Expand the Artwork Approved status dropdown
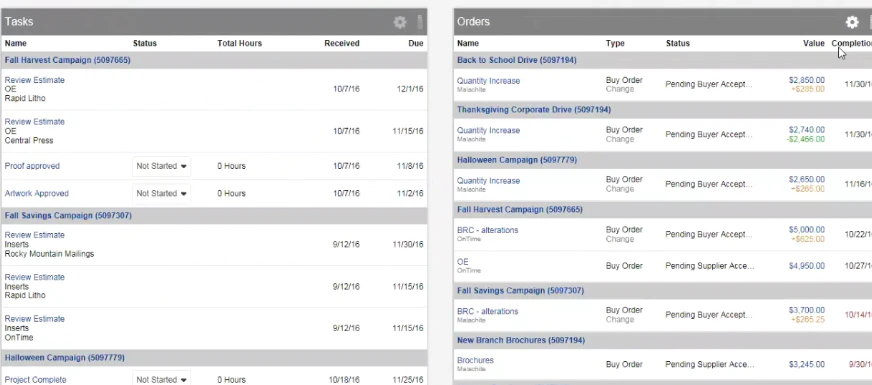The width and height of the screenshot is (872, 385). point(161,194)
